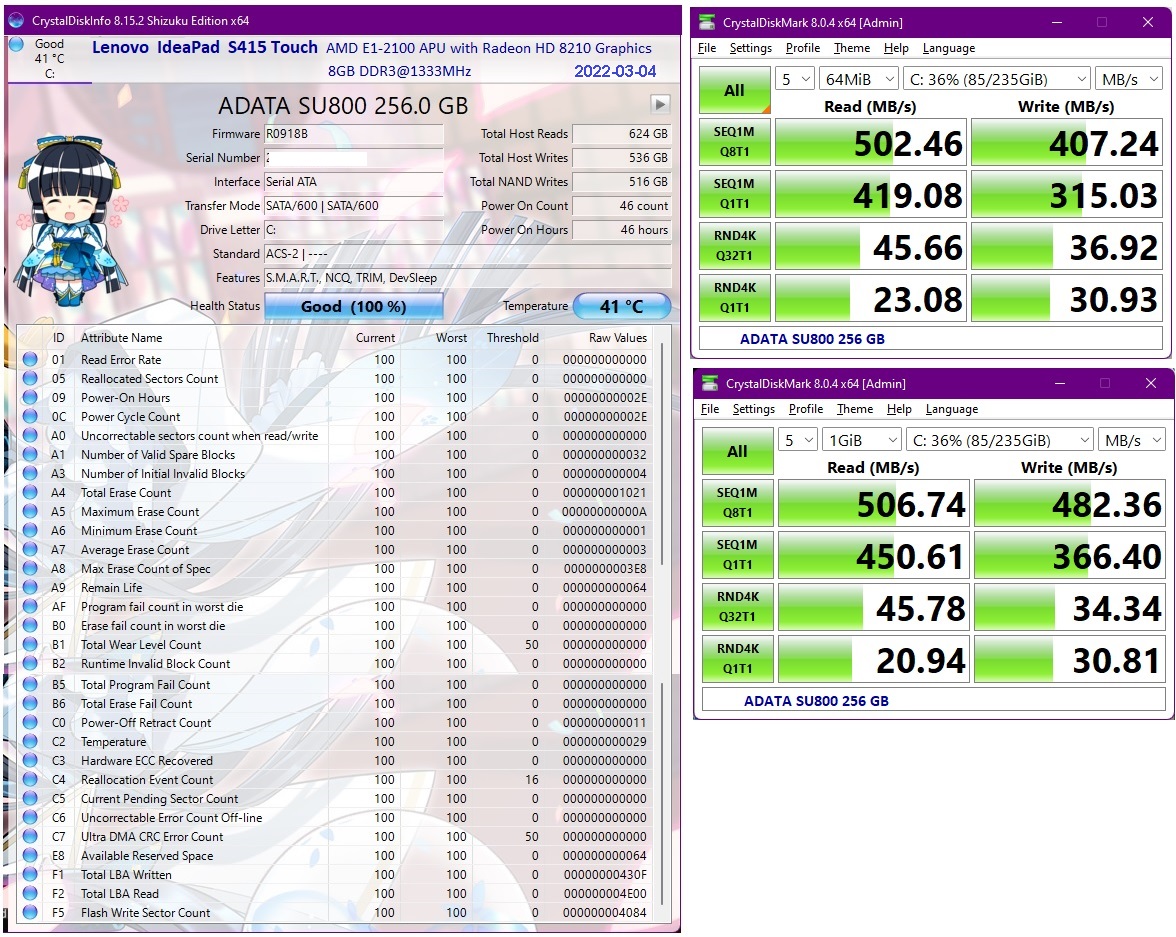Screen dimensions: 1176x937
Task: Click the status orb for Temperature attribute row
Action: point(30,741)
